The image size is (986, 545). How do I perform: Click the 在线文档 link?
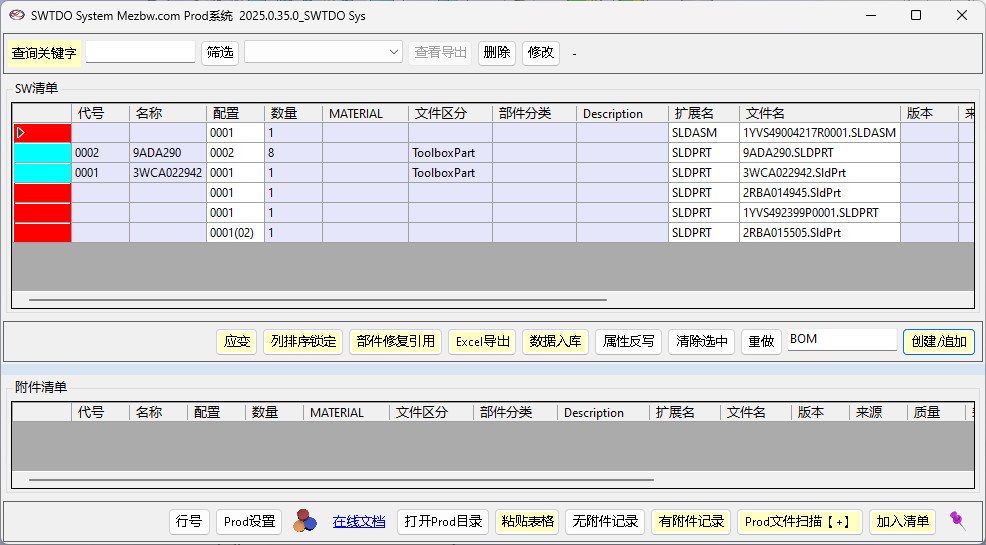[358, 521]
